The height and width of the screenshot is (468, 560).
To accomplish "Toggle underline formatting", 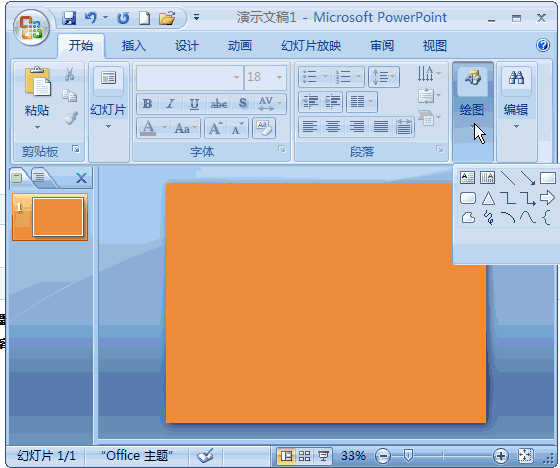I will tap(194, 104).
